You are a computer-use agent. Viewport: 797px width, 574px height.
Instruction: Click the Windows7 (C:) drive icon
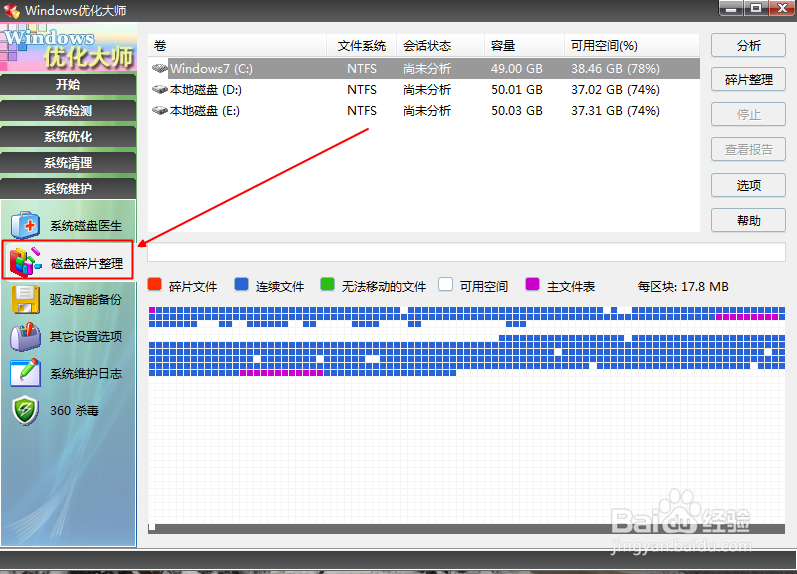tap(160, 68)
